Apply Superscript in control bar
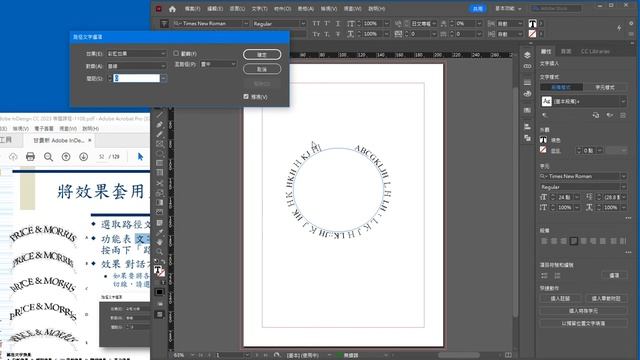 click(x=327, y=24)
